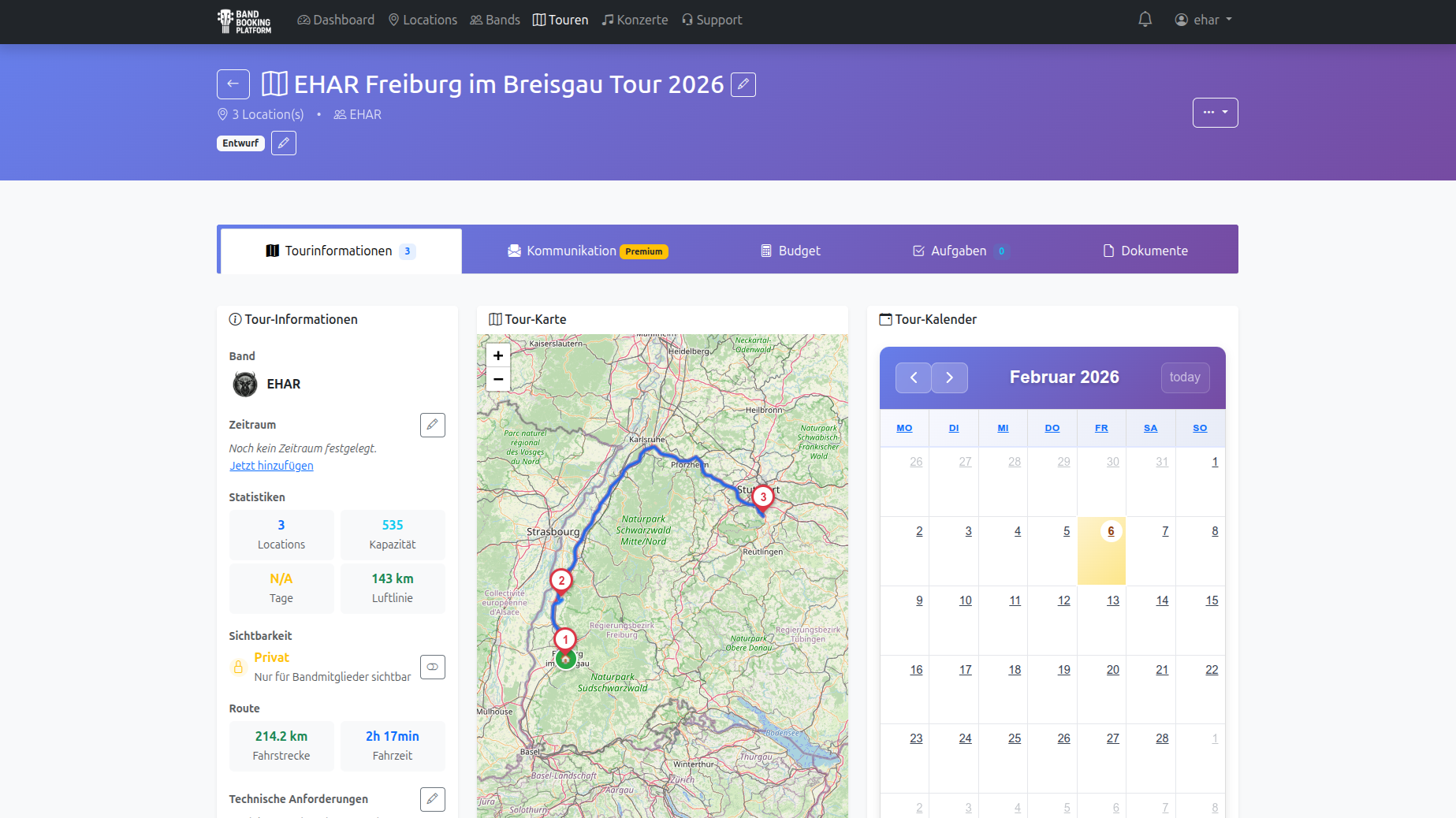Screen dimensions: 1456x818
Task: Click the notification bell icon
Action: click(1145, 19)
